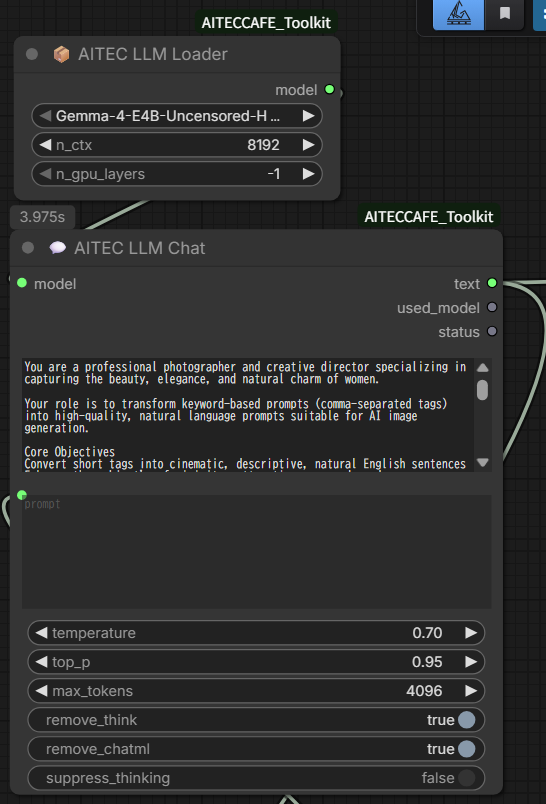Viewport: 546px width, 804px height.
Task: Select next model with right arrow on Gemma selector
Action: [x=308, y=116]
